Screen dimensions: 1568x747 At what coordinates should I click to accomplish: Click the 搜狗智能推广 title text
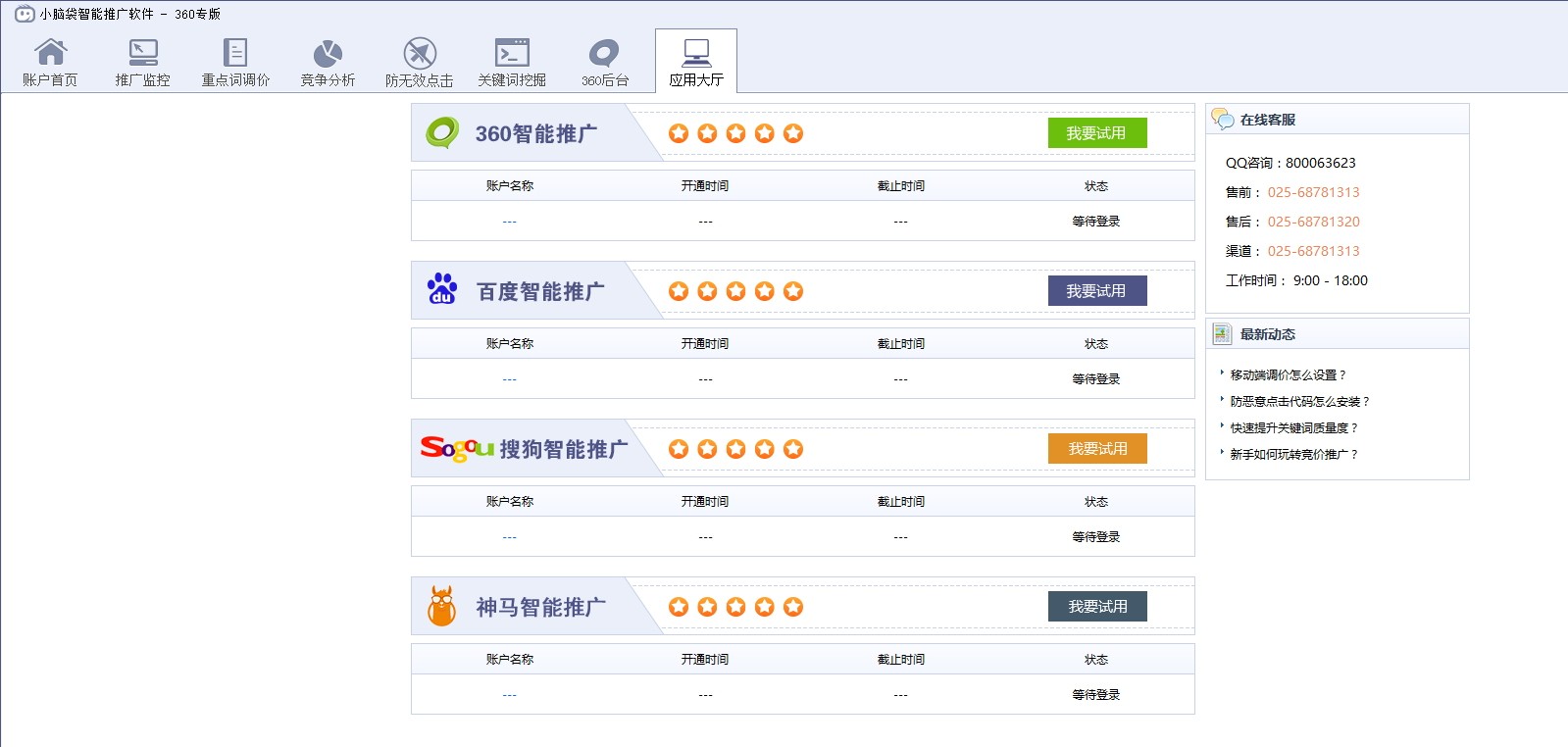click(x=564, y=449)
